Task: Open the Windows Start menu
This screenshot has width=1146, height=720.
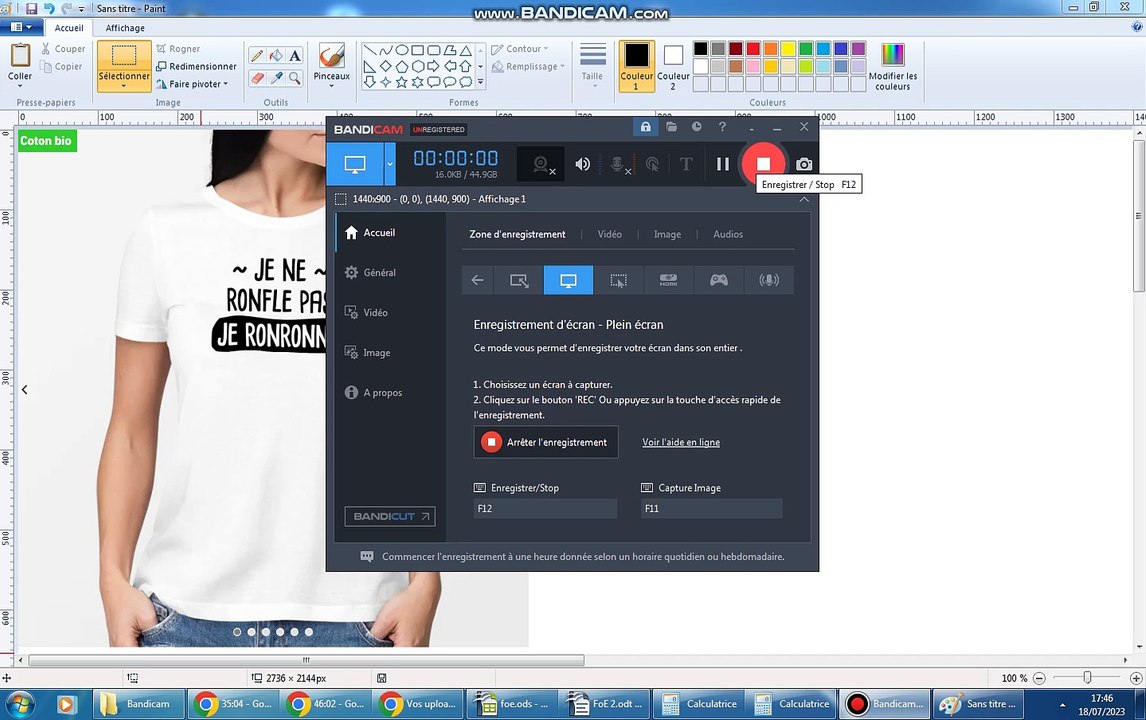Action: [x=20, y=704]
